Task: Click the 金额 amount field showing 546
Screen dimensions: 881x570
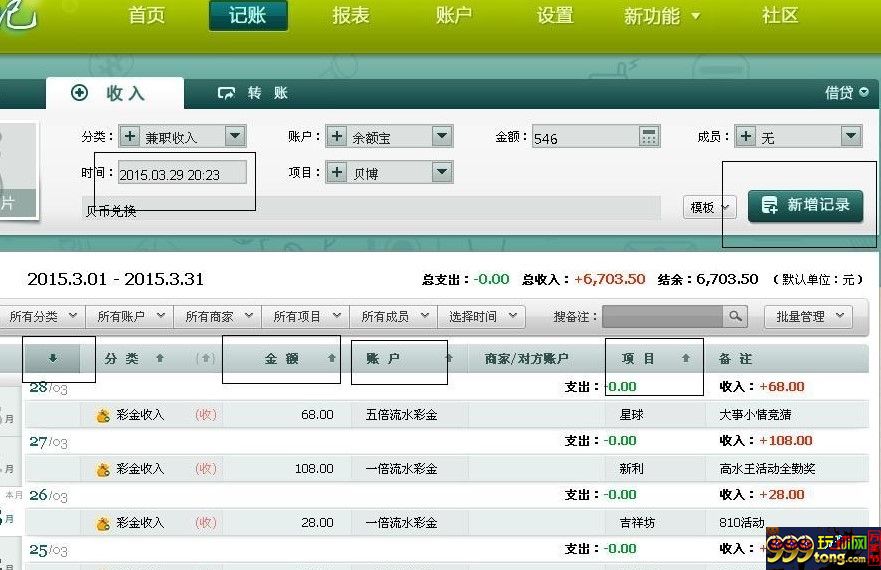Action: (585, 137)
